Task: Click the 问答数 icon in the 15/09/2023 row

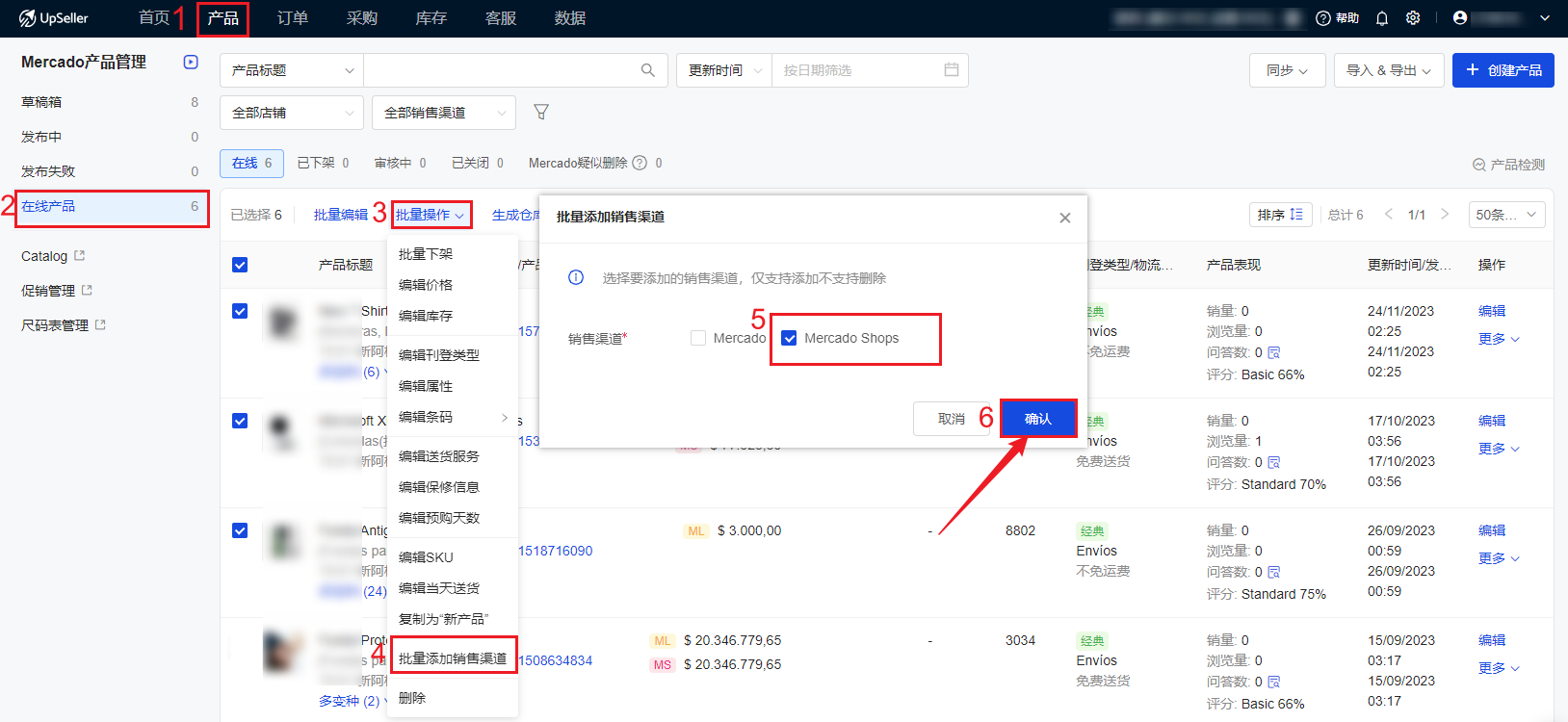Action: (1274, 682)
